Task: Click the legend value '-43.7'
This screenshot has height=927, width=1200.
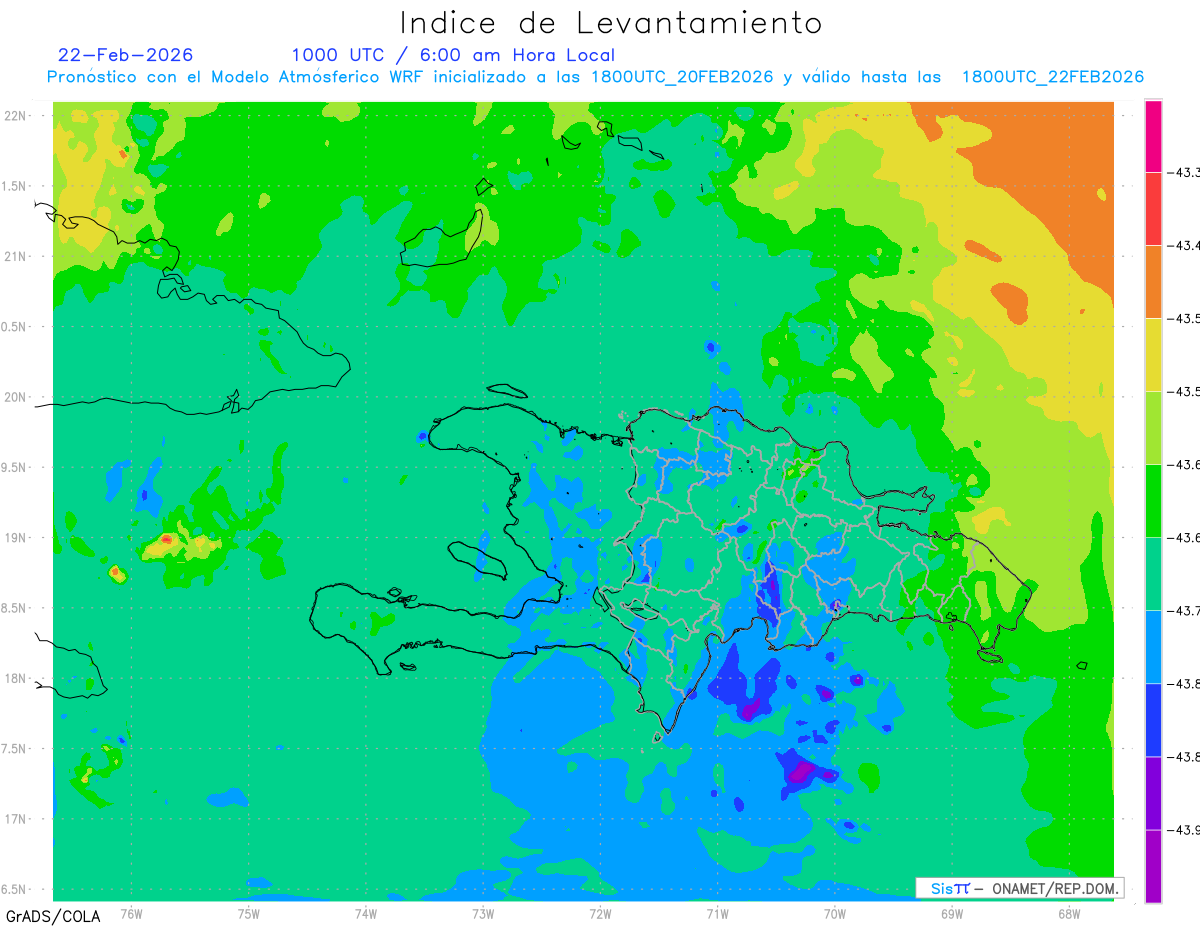Action: click(x=1186, y=611)
